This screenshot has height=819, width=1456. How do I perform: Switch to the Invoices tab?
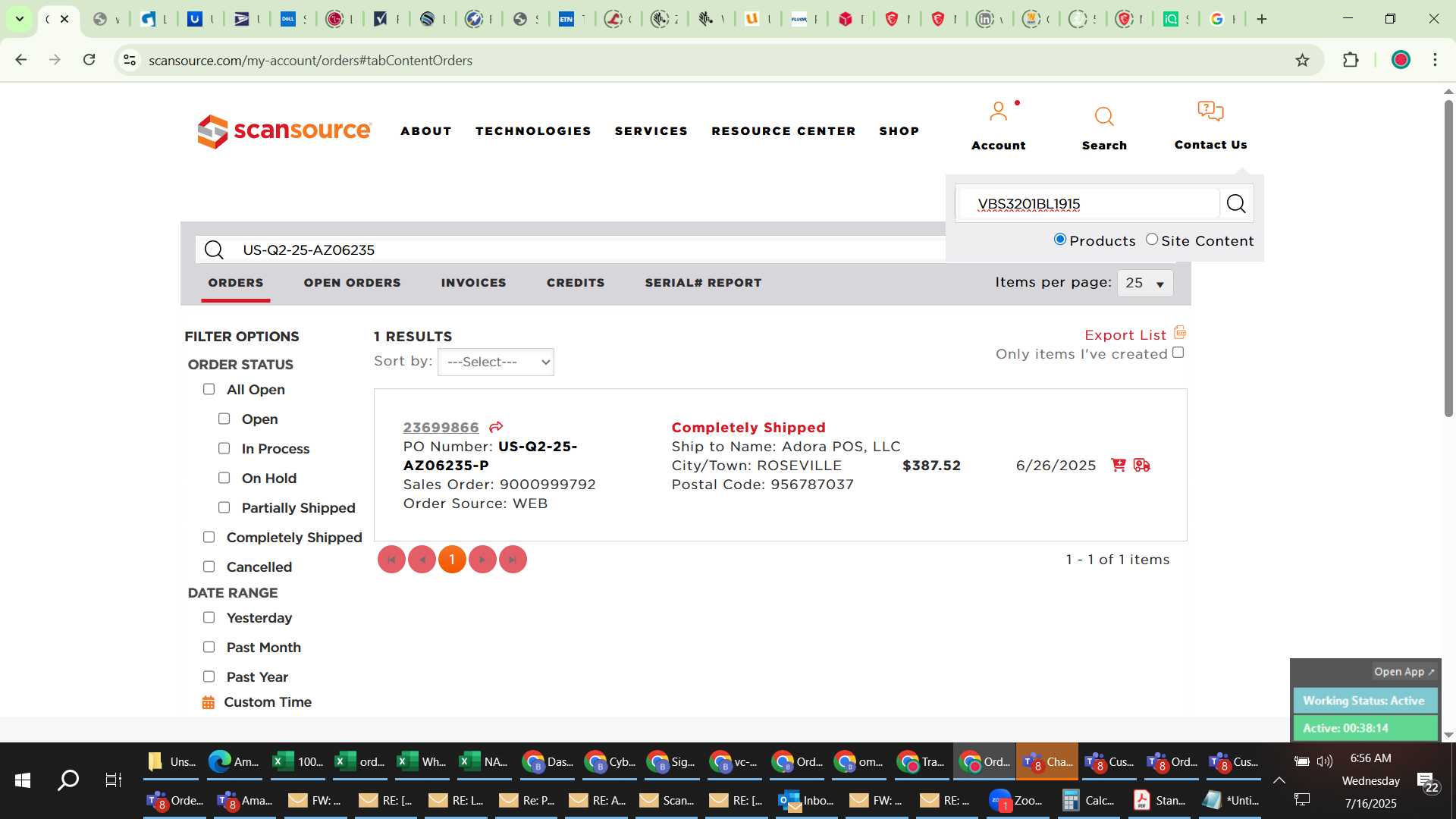pos(473,283)
